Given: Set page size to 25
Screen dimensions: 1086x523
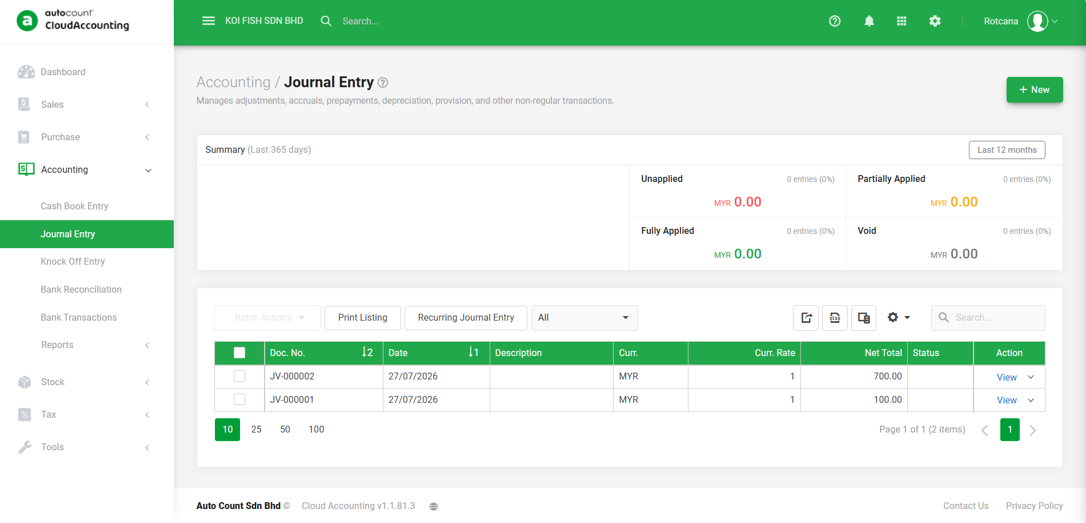Looking at the screenshot, I should point(256,429).
